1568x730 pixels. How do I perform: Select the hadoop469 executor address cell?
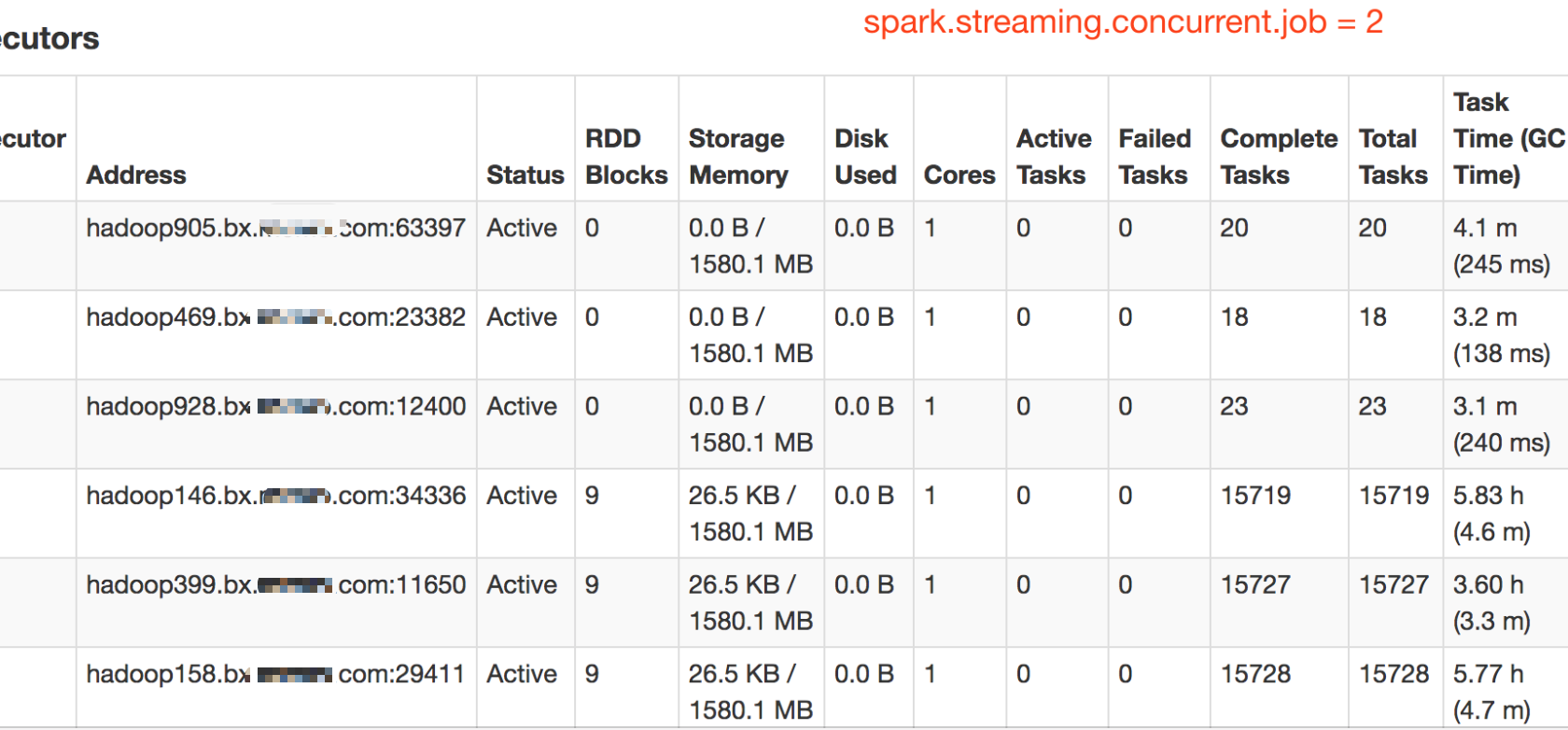(275, 317)
